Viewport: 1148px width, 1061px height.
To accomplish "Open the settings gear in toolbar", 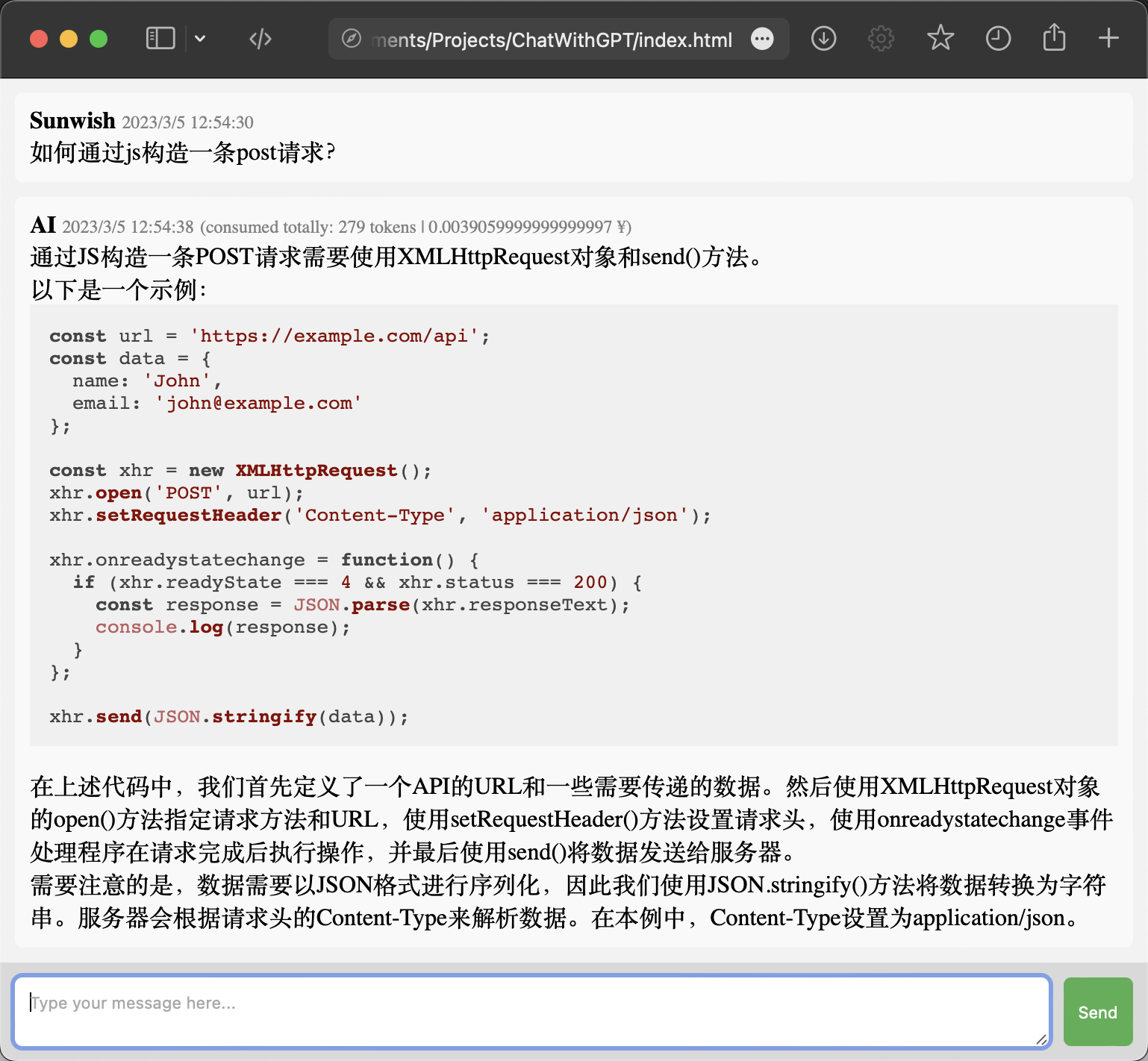I will coord(881,38).
